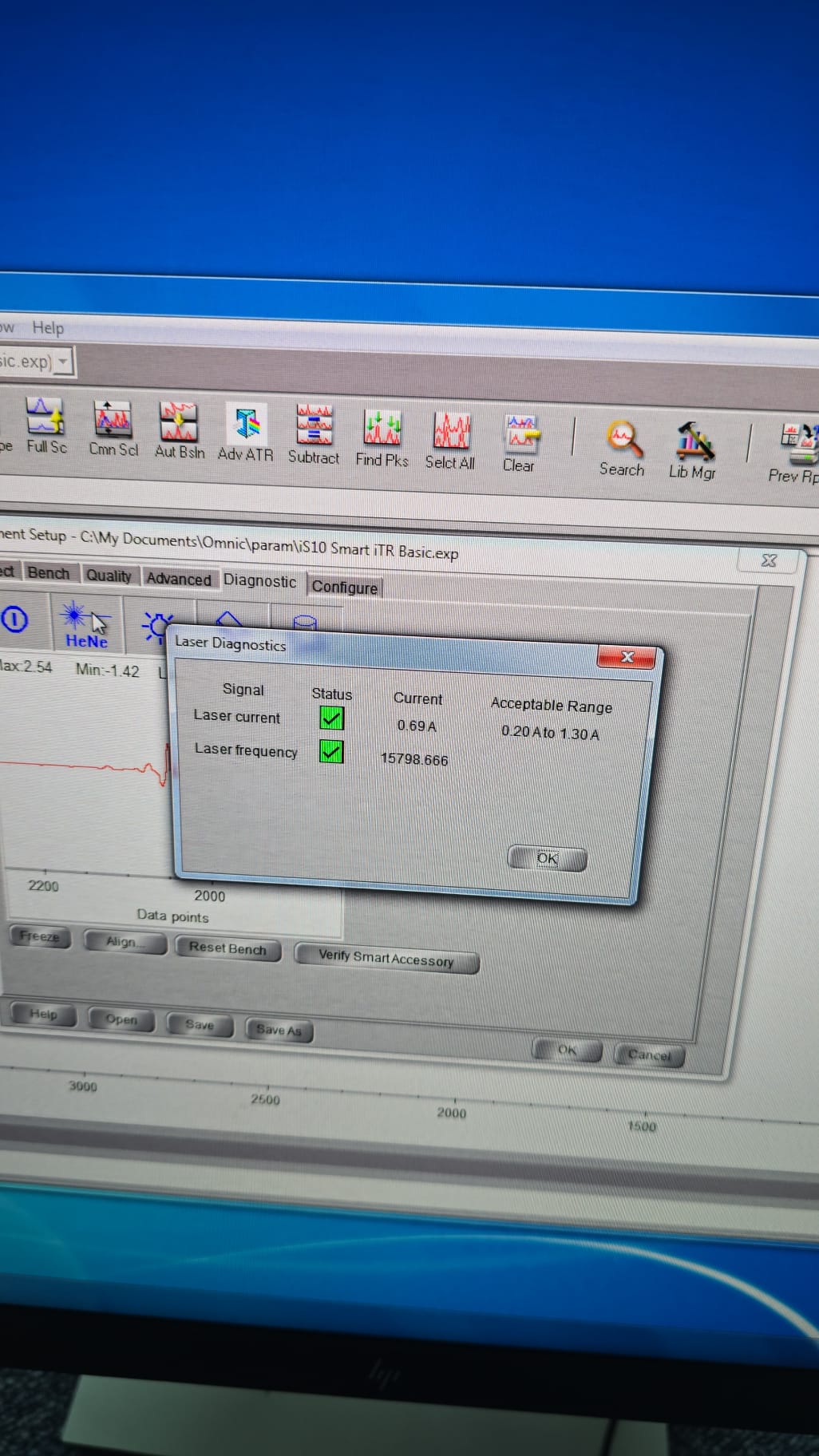Click the 0.20 A to 1.30 A range text

[x=550, y=733]
